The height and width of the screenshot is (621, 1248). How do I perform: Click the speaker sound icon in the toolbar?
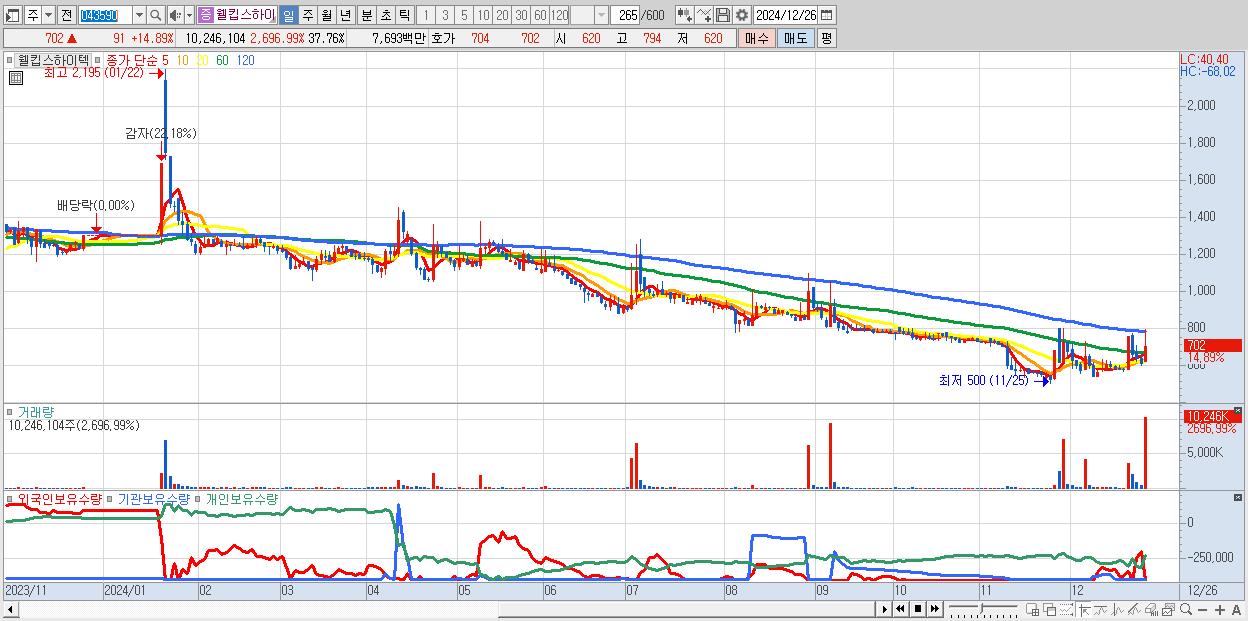pos(176,15)
